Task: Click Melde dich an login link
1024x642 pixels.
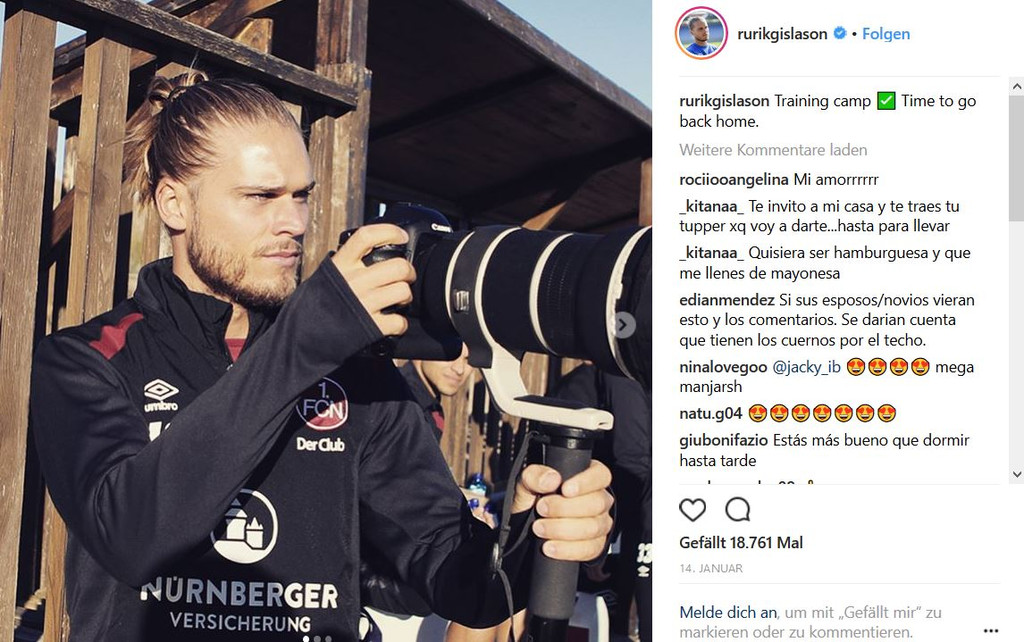Action: (728, 613)
